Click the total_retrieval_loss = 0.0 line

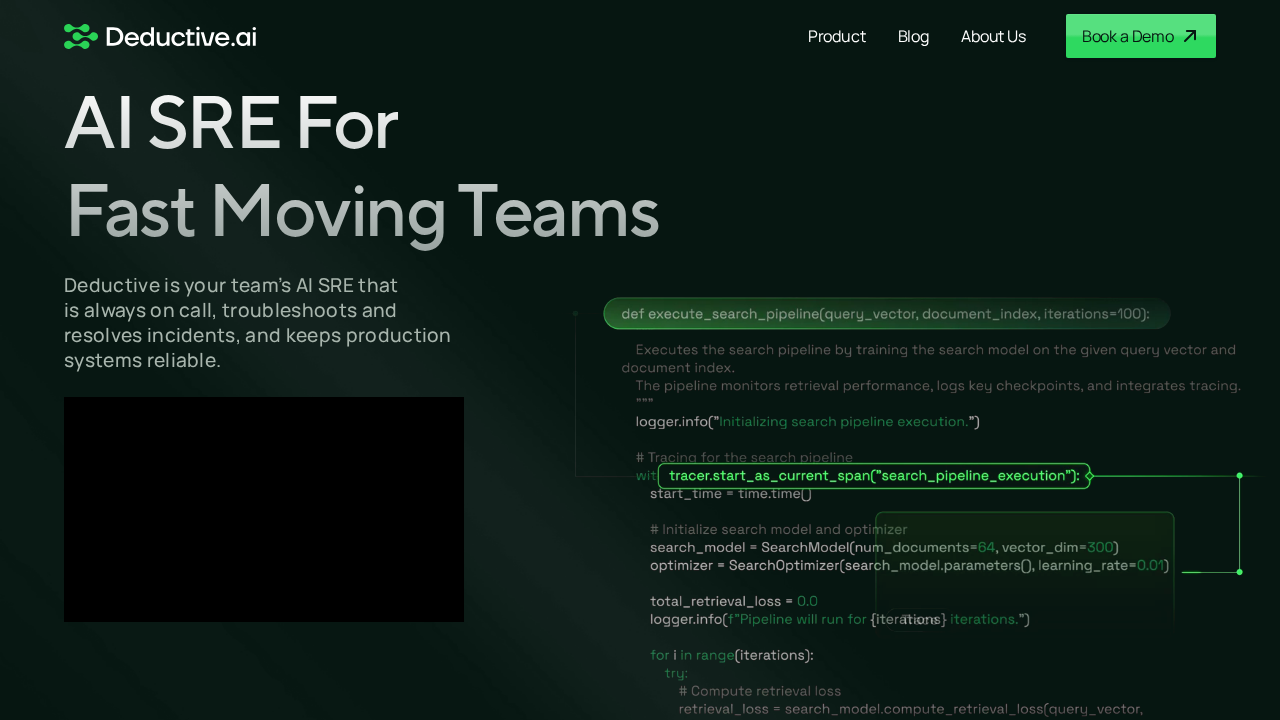pos(733,601)
